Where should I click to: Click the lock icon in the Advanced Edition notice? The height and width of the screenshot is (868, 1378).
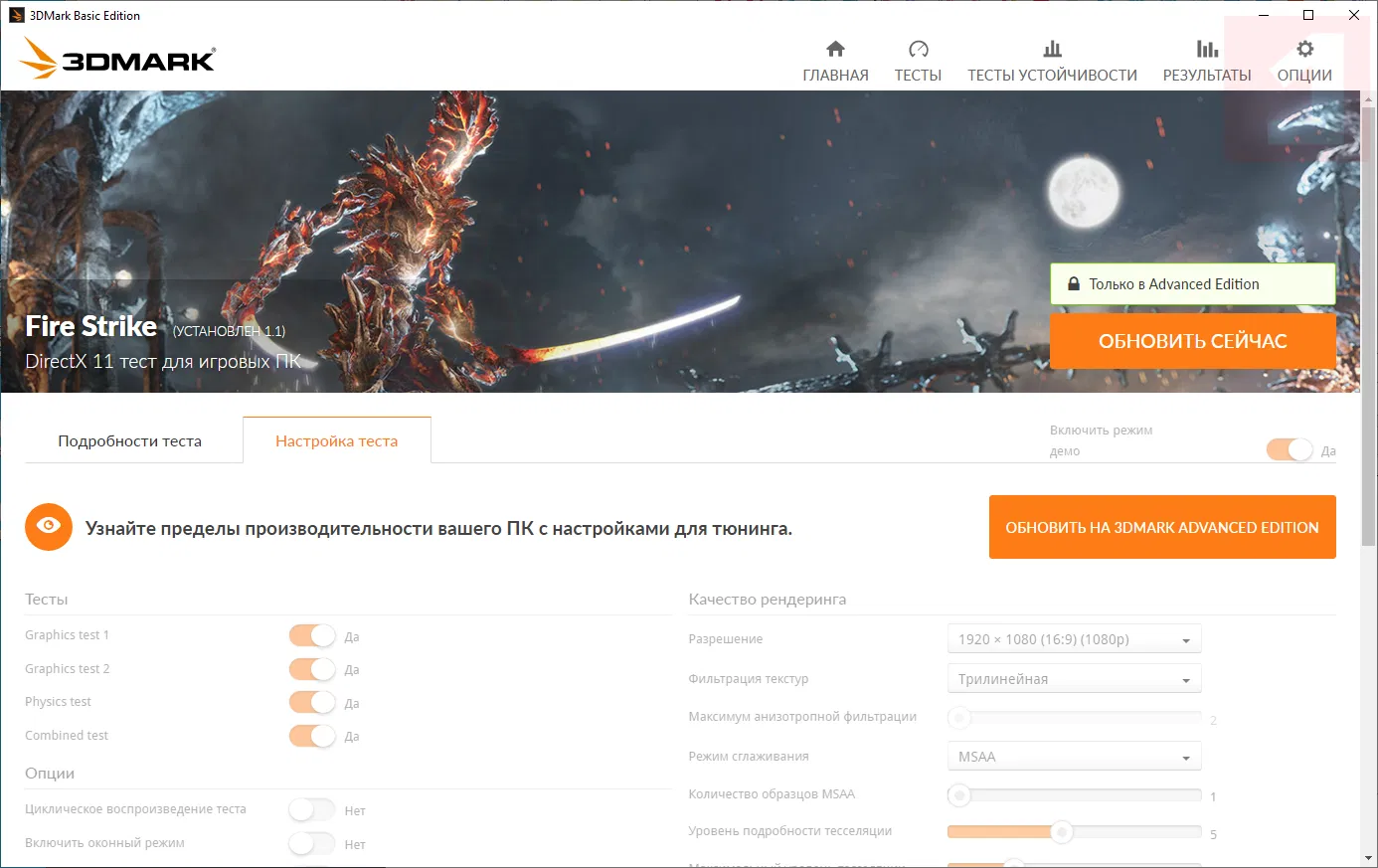(x=1073, y=284)
